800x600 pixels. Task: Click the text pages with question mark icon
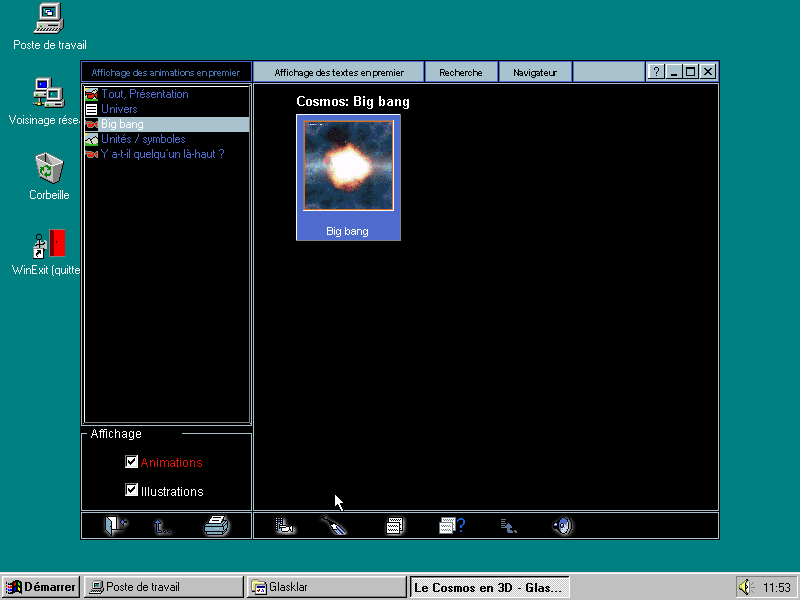452,526
